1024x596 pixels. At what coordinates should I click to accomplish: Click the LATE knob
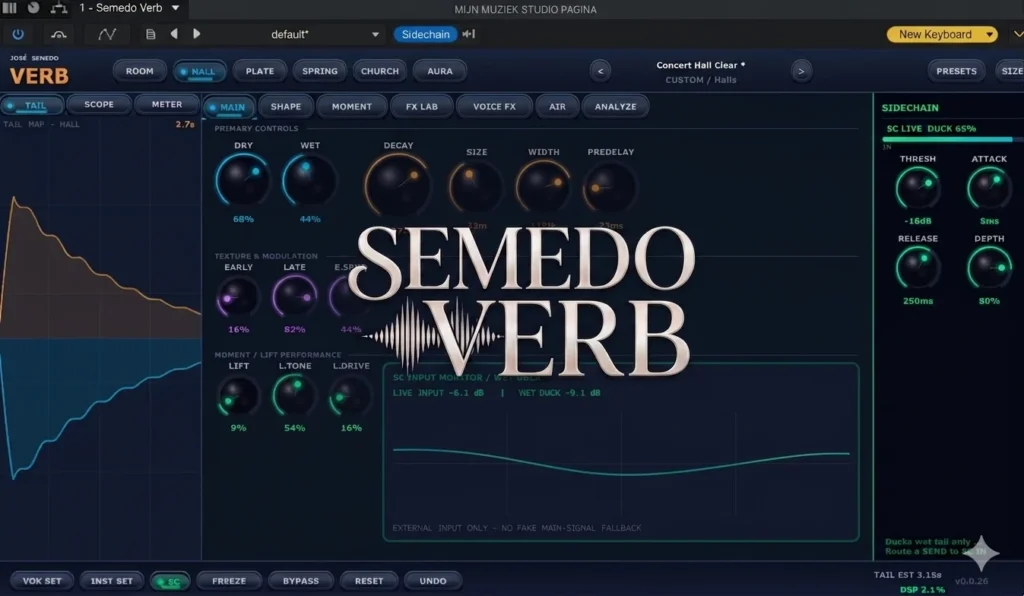pos(295,297)
